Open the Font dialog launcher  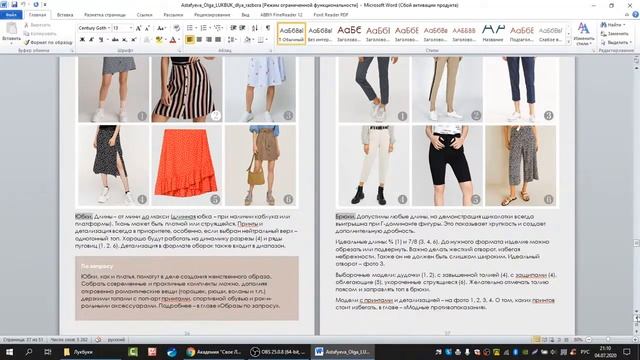point(179,51)
